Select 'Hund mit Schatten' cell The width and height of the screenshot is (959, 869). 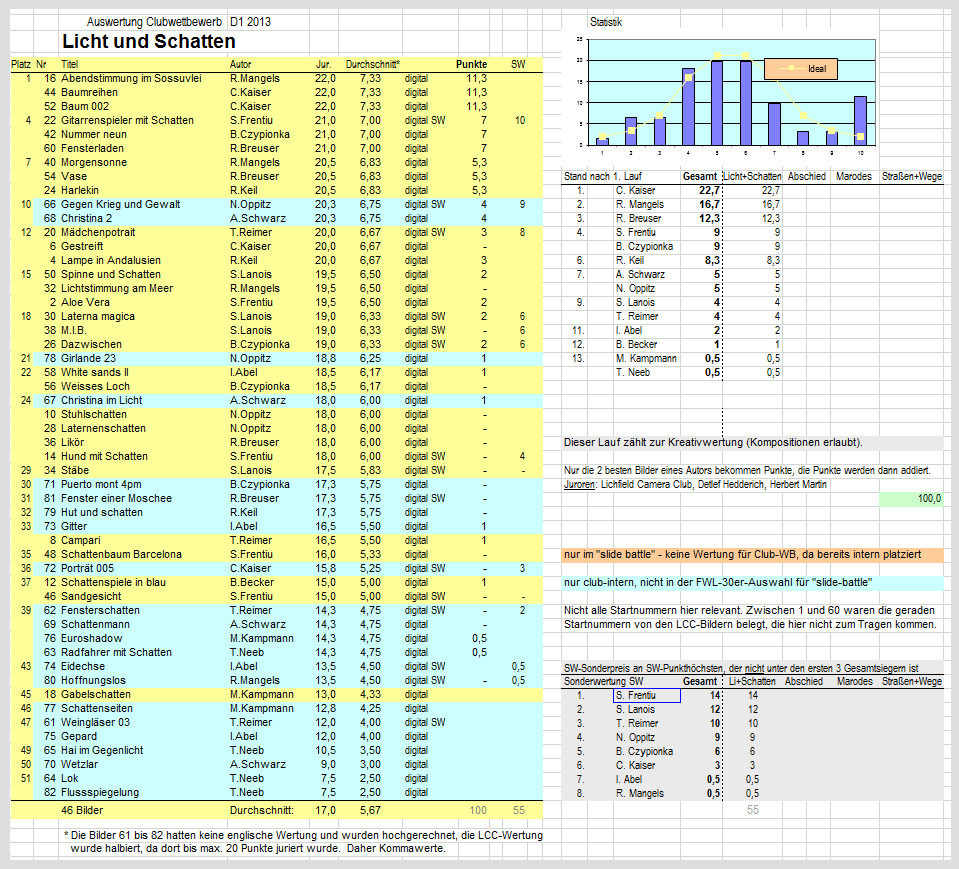click(104, 456)
